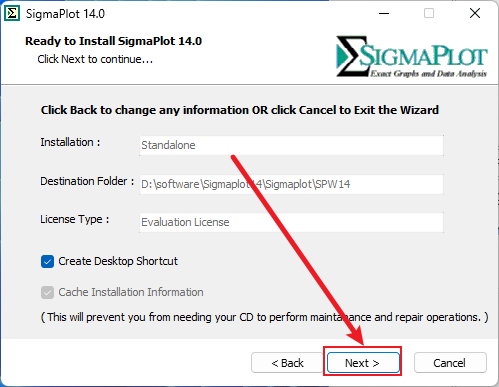Click the SigmaPlot sigma title bar icon

12,14
